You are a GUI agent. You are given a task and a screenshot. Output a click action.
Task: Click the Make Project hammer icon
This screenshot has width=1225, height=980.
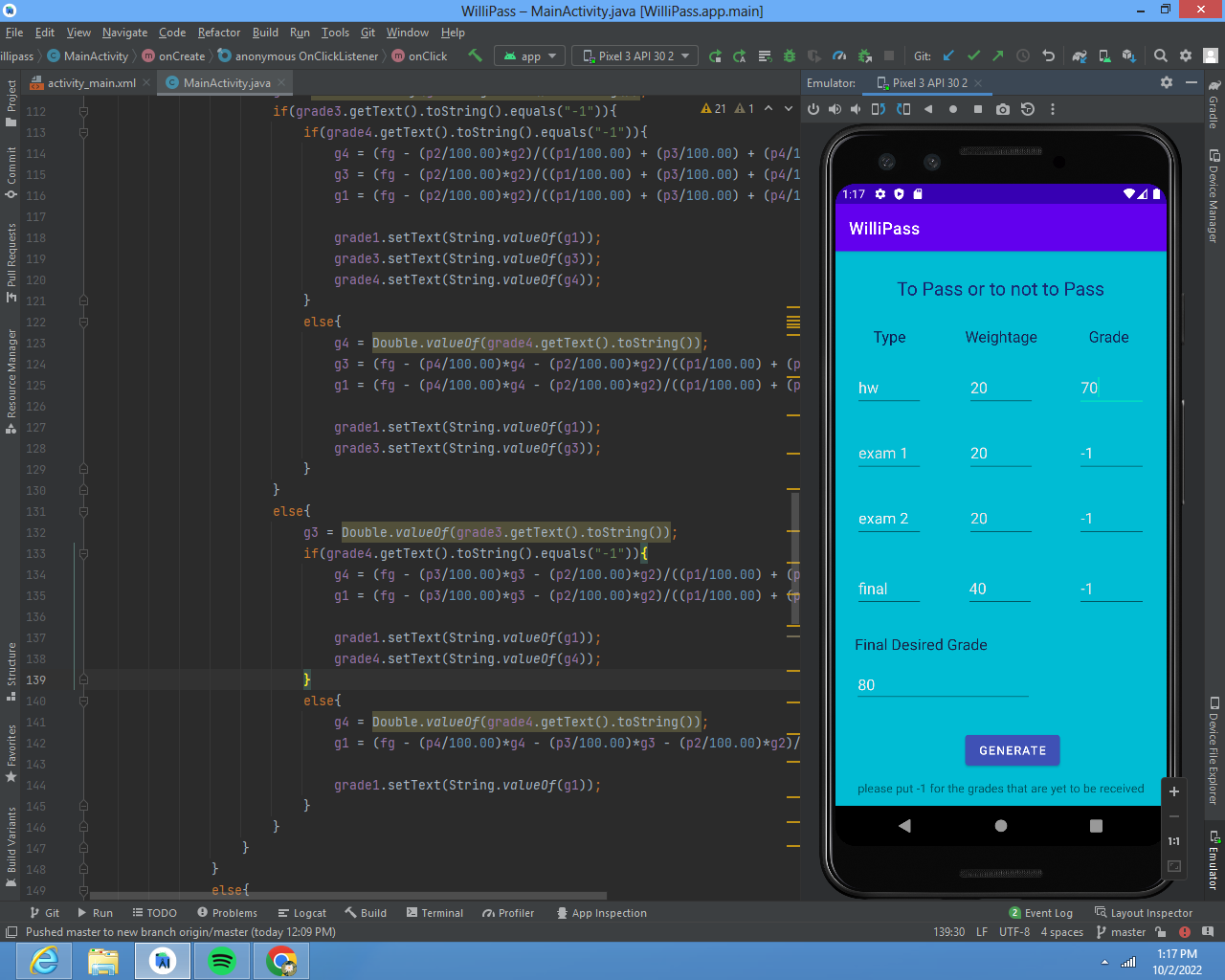[475, 56]
